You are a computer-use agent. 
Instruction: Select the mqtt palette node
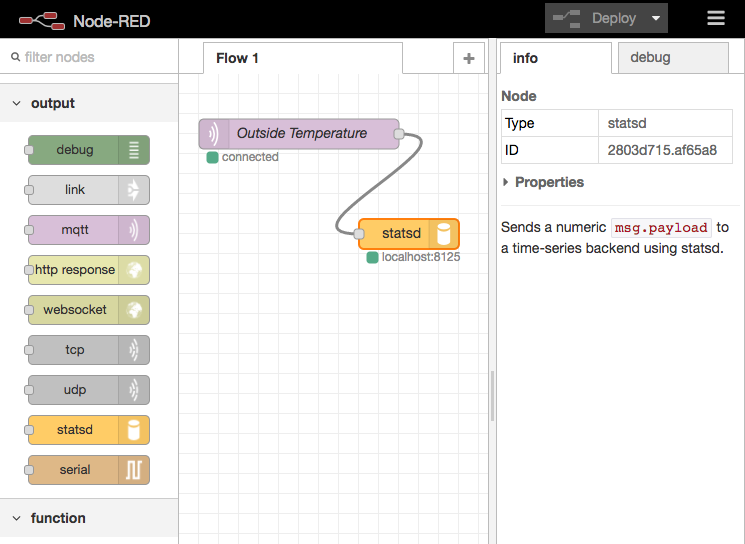[x=89, y=230]
